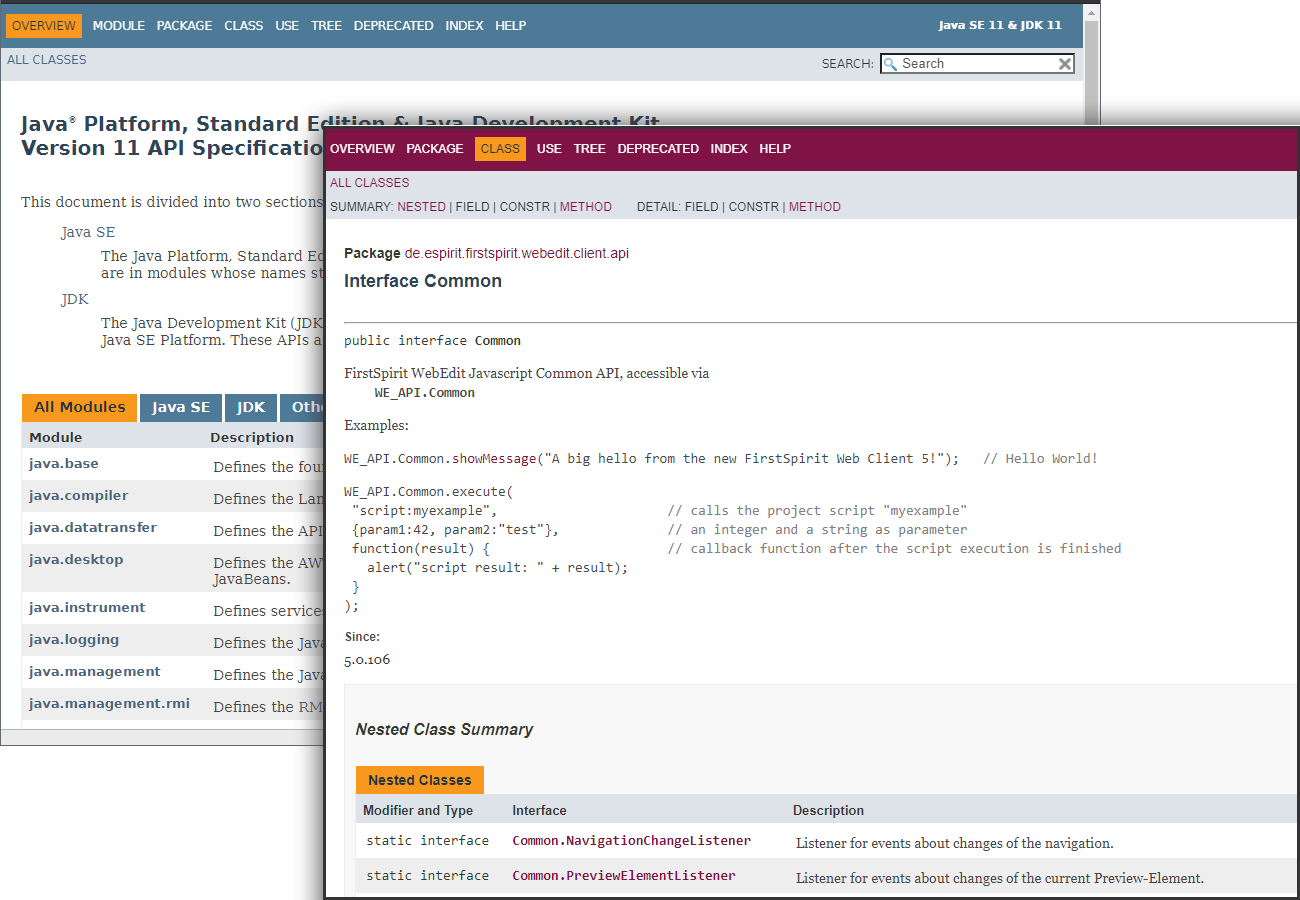Open Common.PreviewElementListener interface link
The image size is (1300, 900).
click(623, 876)
